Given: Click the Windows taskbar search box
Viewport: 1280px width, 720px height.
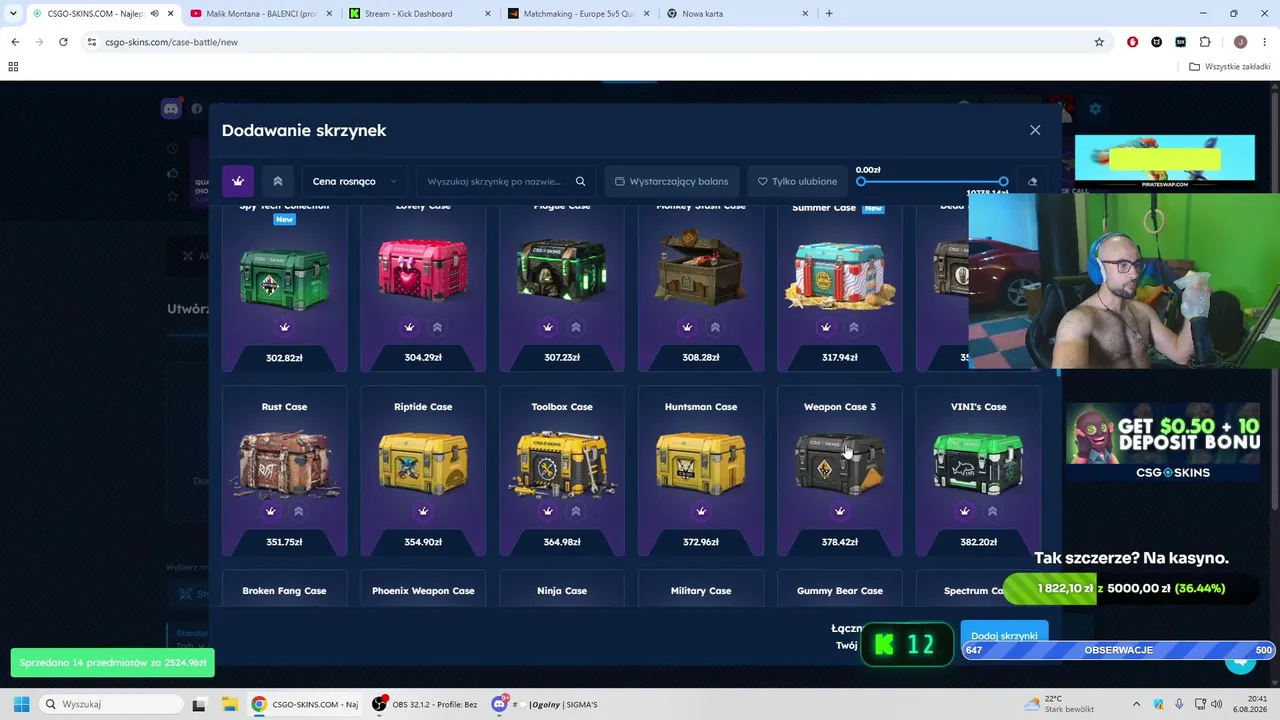Looking at the screenshot, I should (109, 704).
